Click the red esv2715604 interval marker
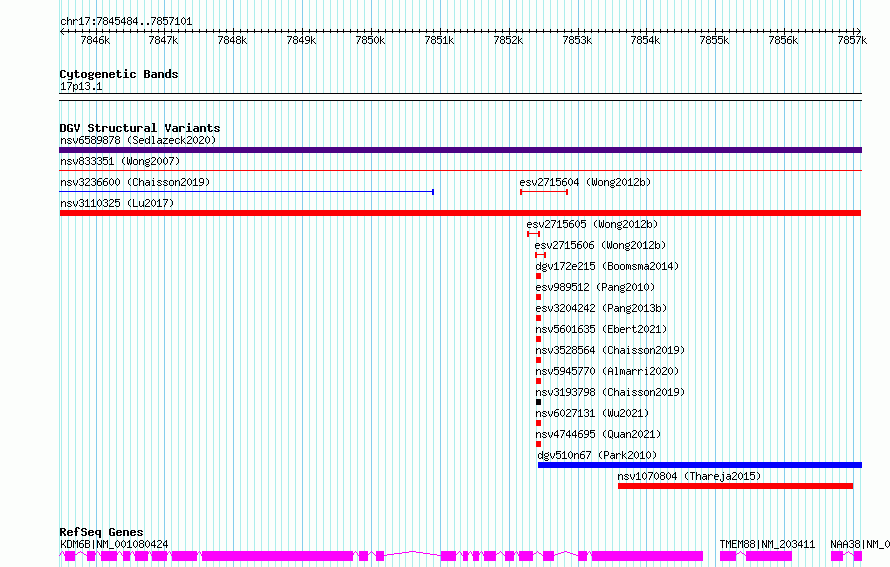The height and width of the screenshot is (567, 890). [544, 192]
